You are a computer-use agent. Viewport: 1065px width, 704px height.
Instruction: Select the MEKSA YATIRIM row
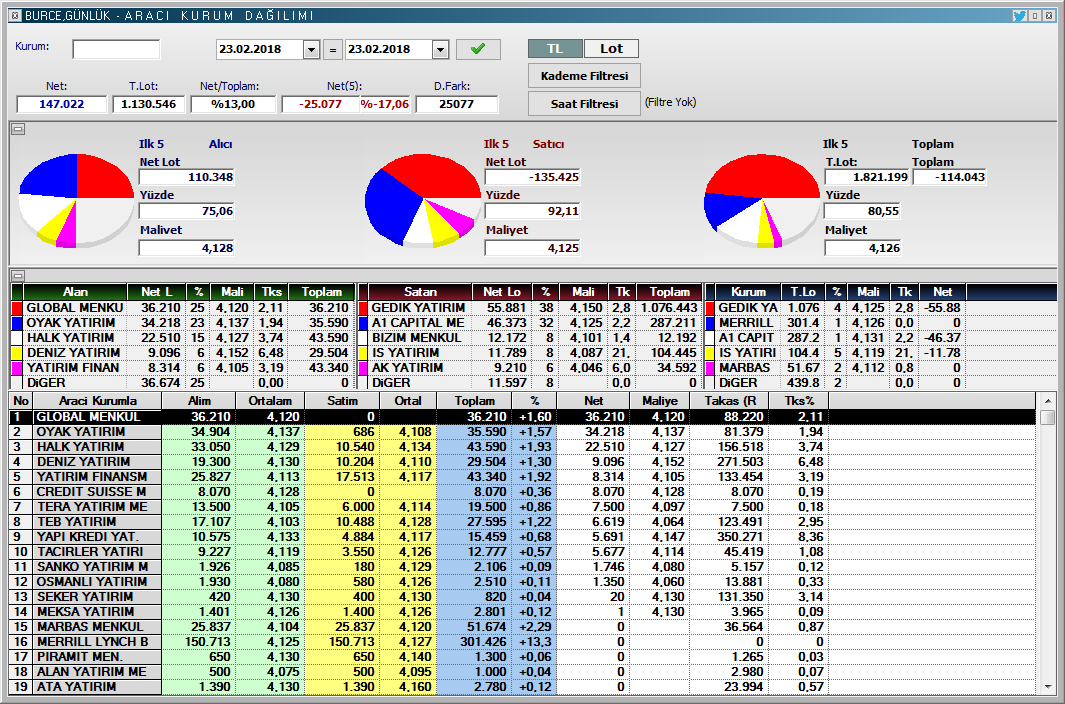pyautogui.click(x=523, y=611)
